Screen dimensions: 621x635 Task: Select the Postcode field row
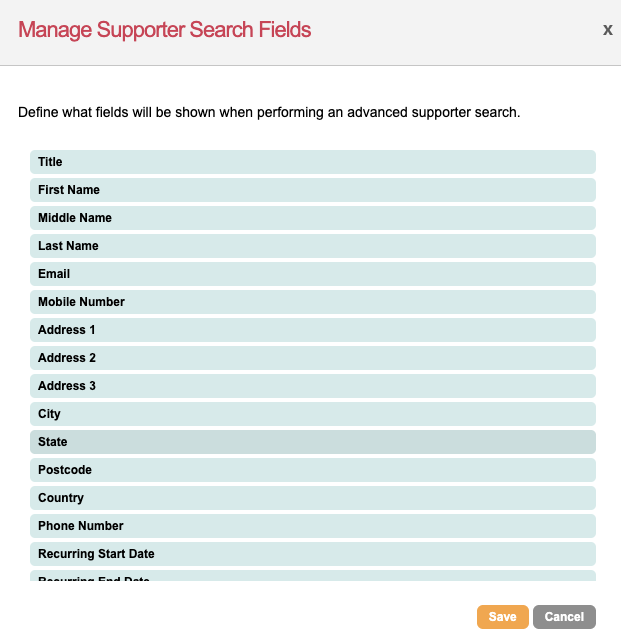click(x=313, y=470)
